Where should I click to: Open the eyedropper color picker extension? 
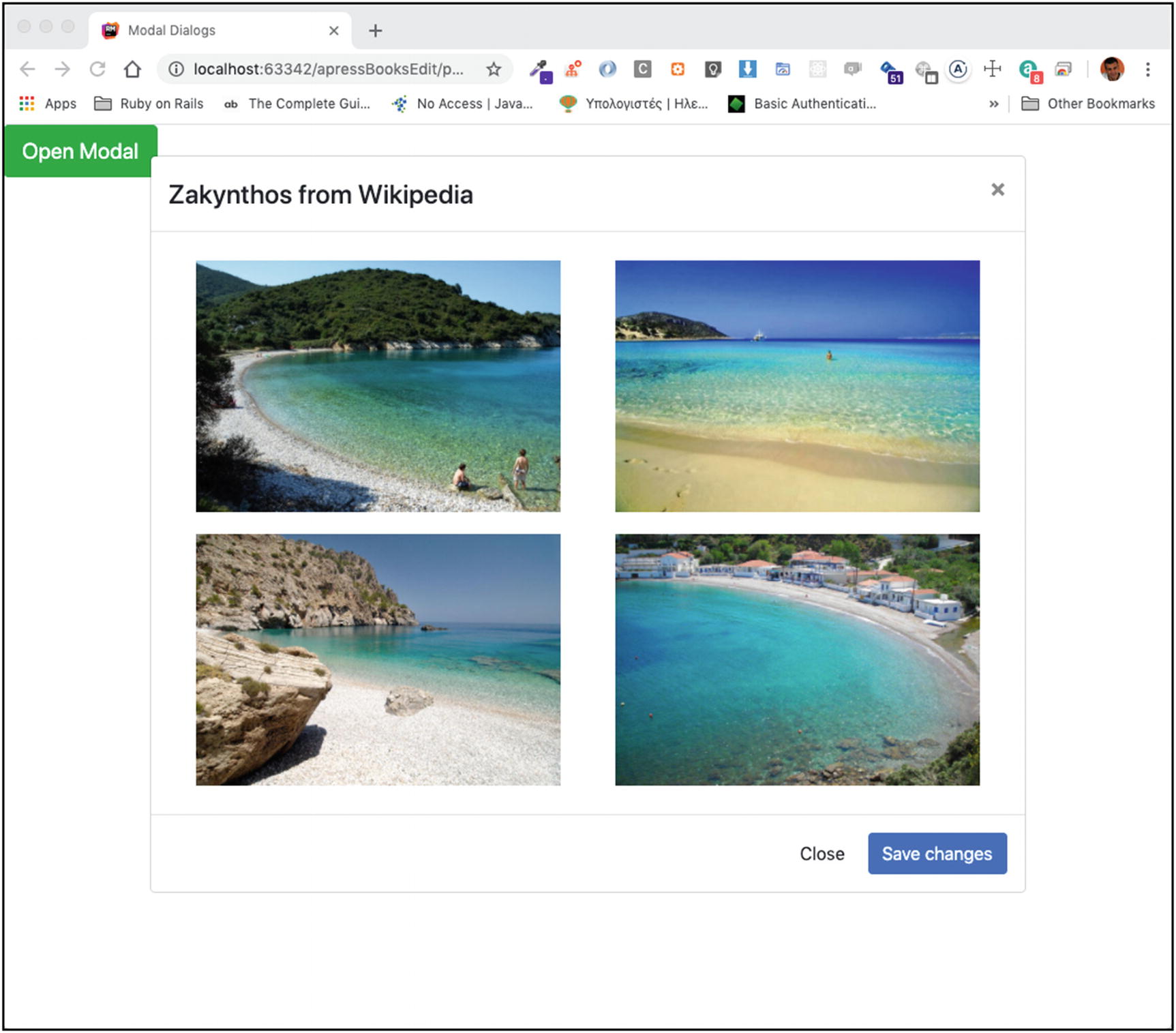click(x=541, y=70)
